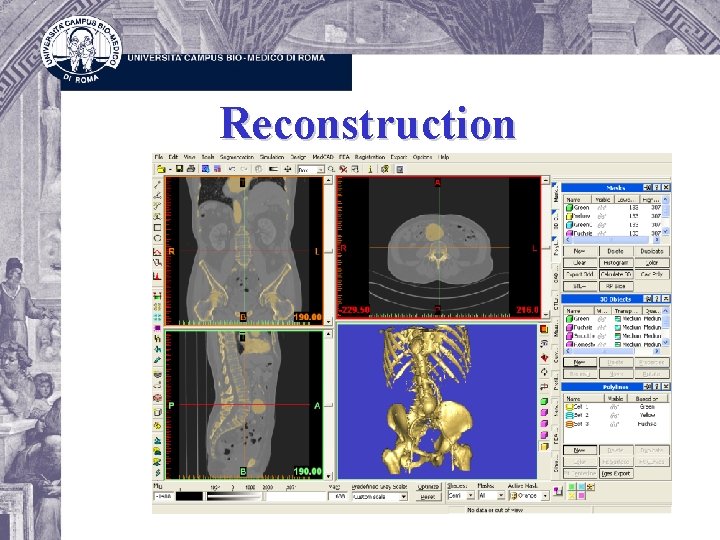720x540 pixels.
Task: Click the Open project folder icon
Action: [x=161, y=169]
